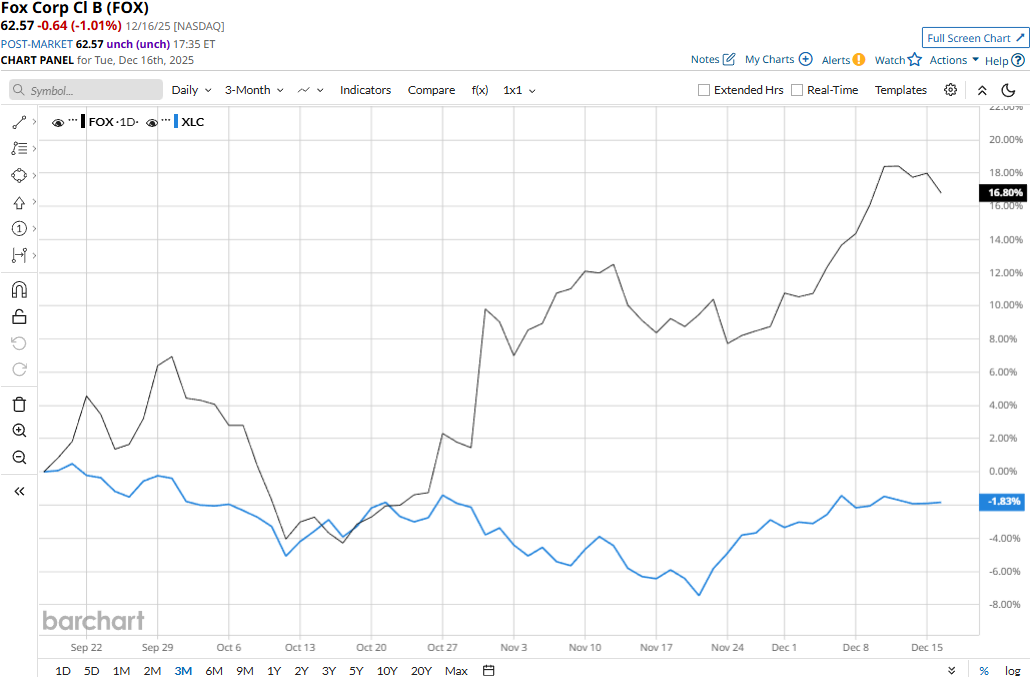Image resolution: width=1030 pixels, height=677 pixels.
Task: Open the 1x1 grid layout dropdown
Action: (x=519, y=90)
